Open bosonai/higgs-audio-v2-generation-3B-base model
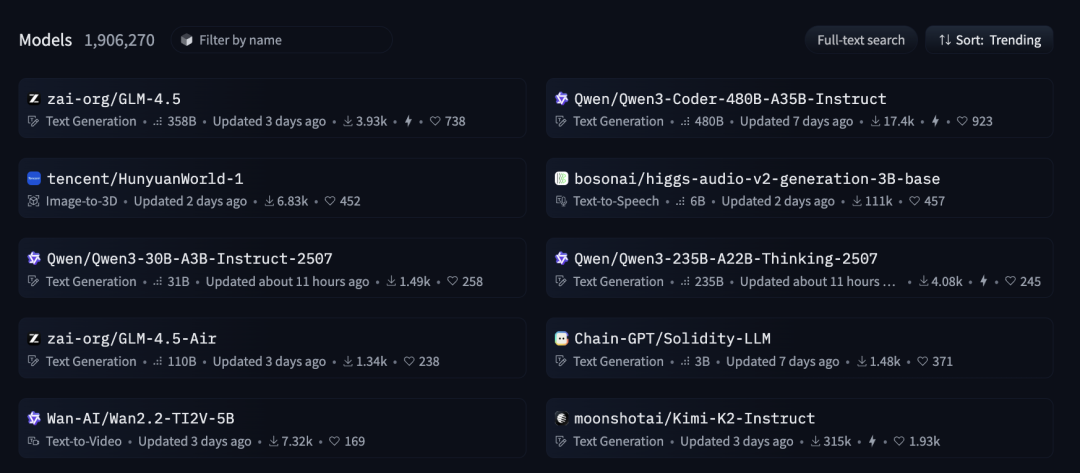The width and height of the screenshot is (1080, 473). point(800,188)
